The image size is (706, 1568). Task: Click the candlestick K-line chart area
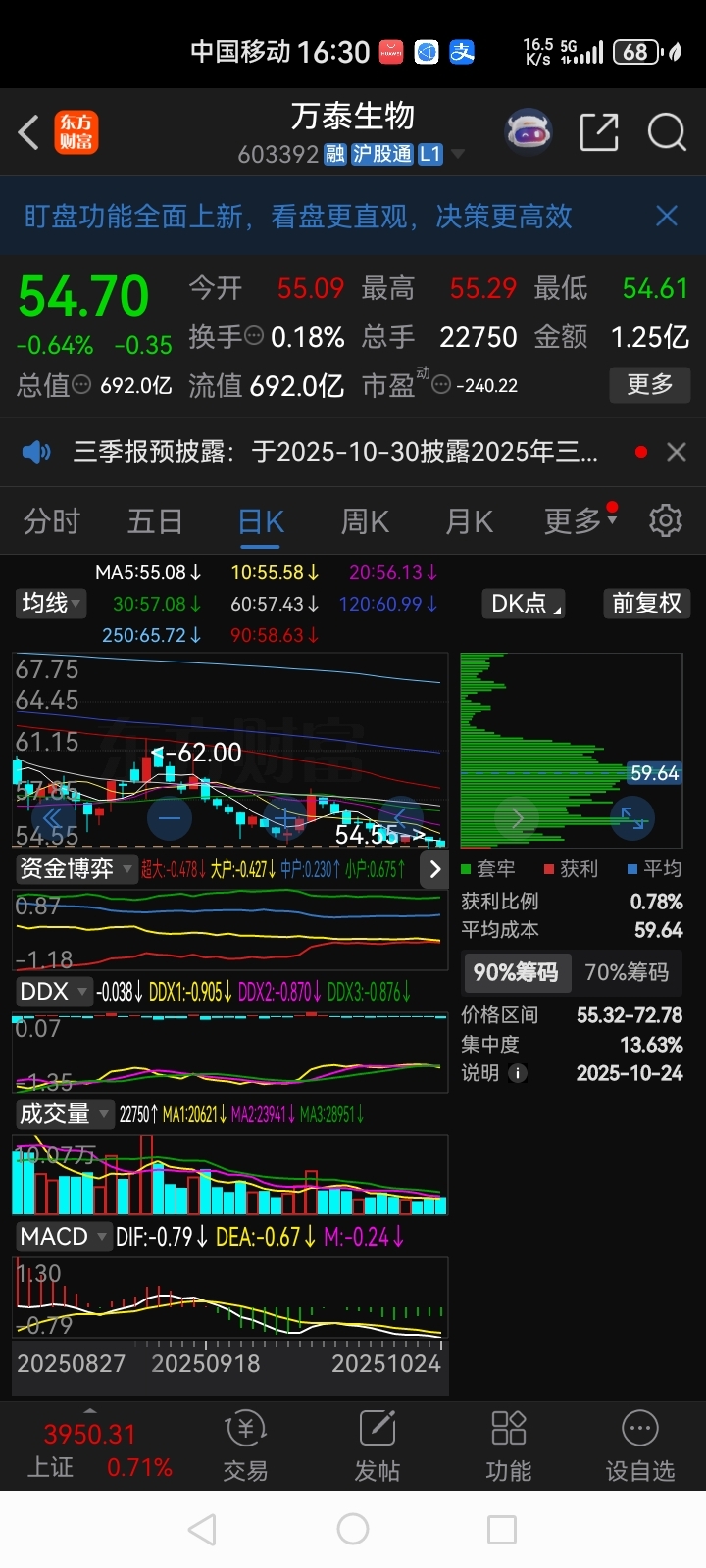point(230,750)
